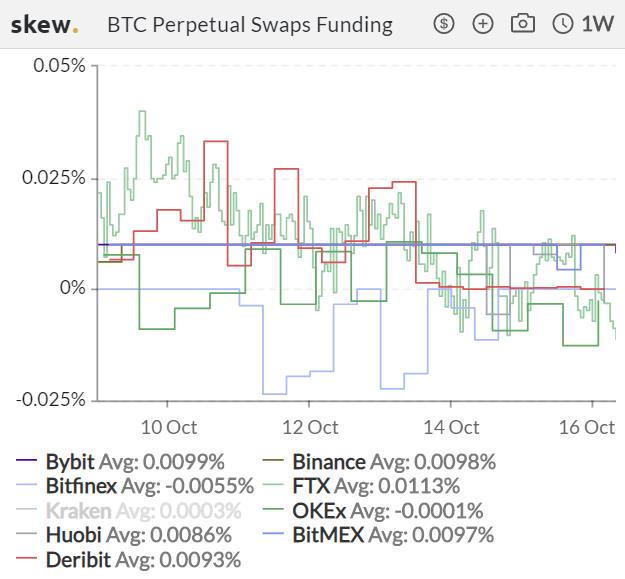The width and height of the screenshot is (625, 579).
Task: Take a chart snapshot with camera icon
Action: pyautogui.click(x=523, y=24)
